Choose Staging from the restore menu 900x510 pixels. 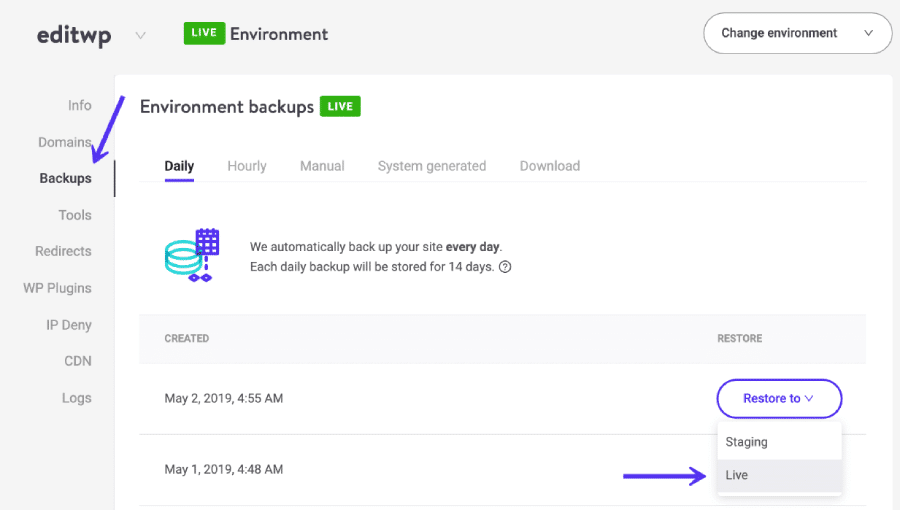pyautogui.click(x=747, y=442)
